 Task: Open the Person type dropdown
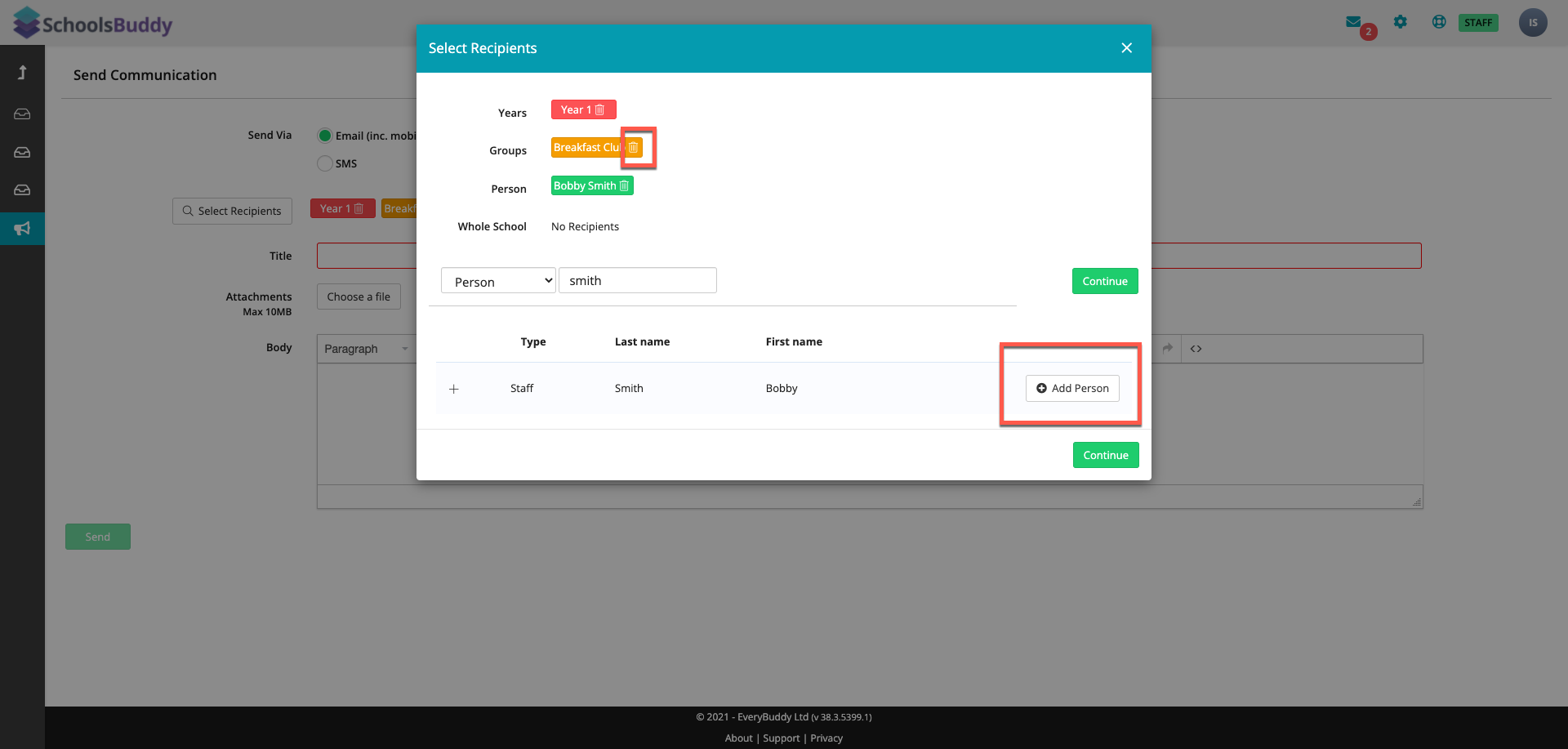pyautogui.click(x=498, y=281)
